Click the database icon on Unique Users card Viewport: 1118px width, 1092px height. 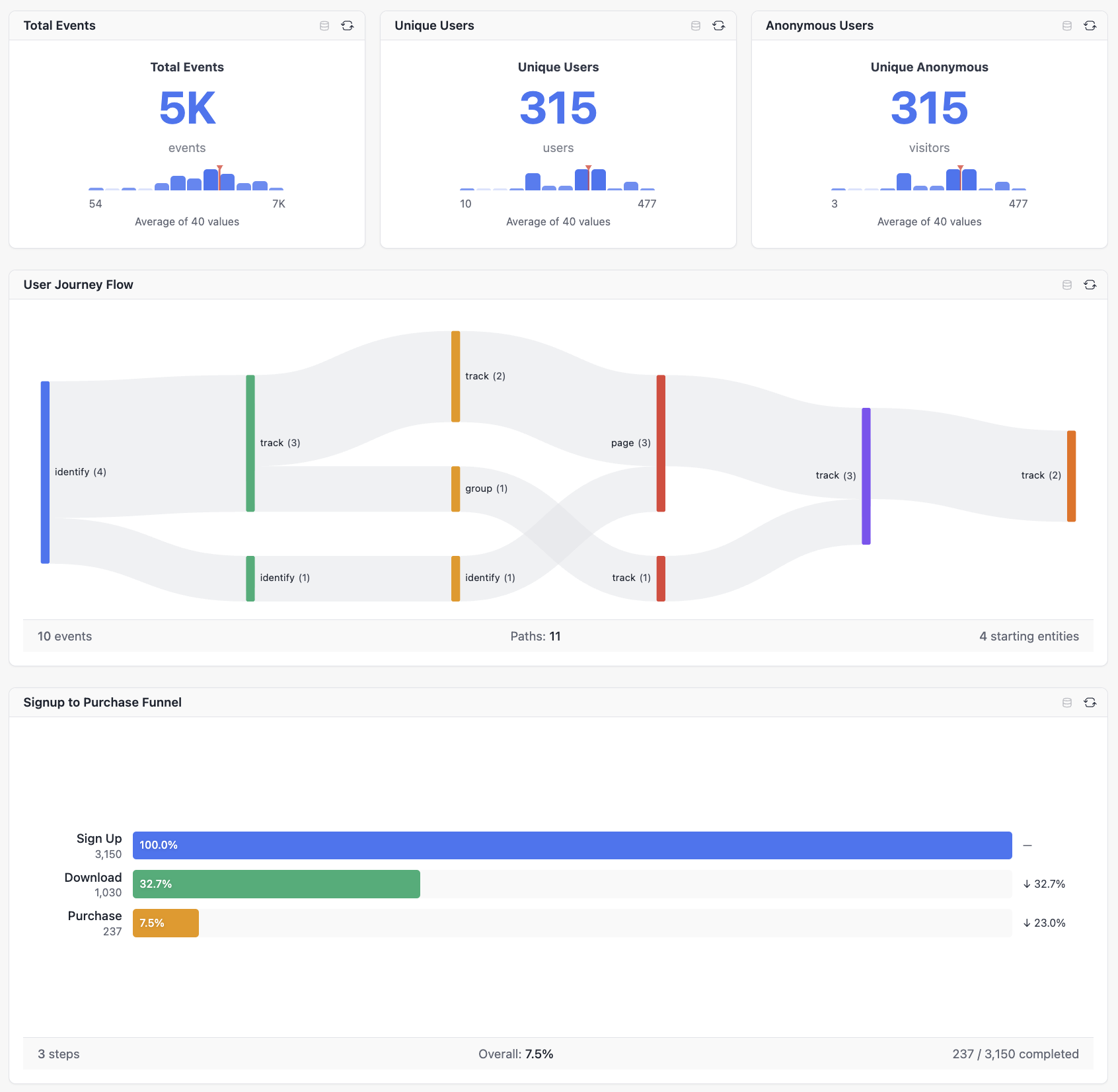click(695, 25)
